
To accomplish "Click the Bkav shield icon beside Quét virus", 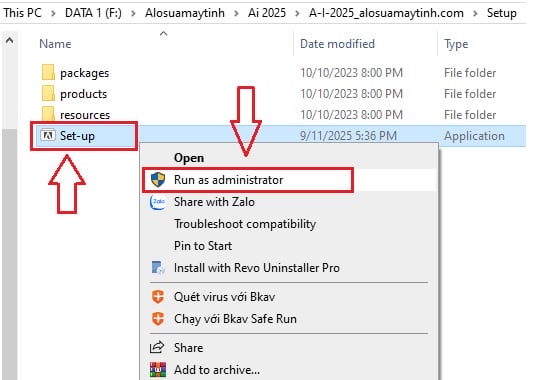I will point(158,297).
